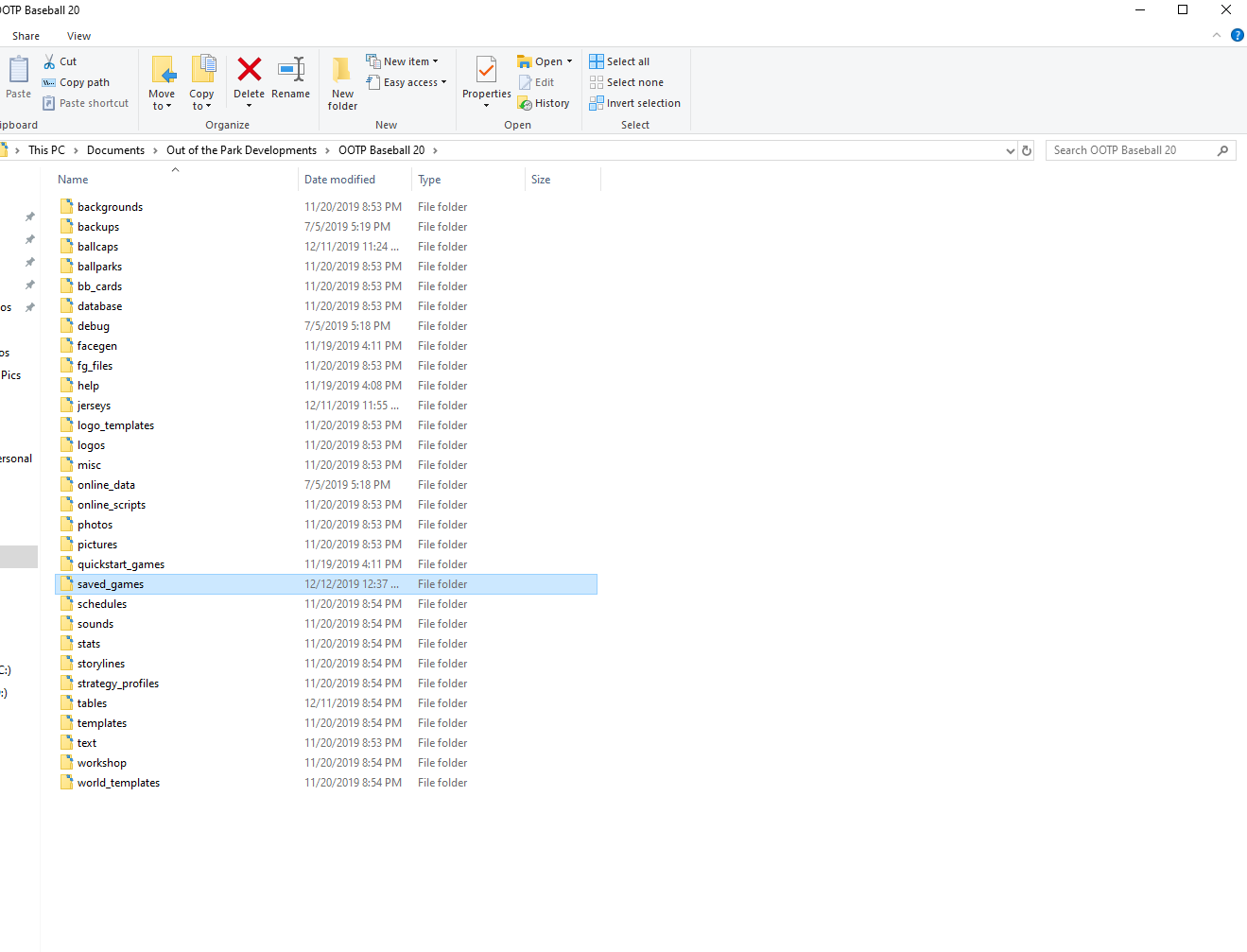1247x952 pixels.
Task: Click the New folder icon
Action: pos(342,70)
